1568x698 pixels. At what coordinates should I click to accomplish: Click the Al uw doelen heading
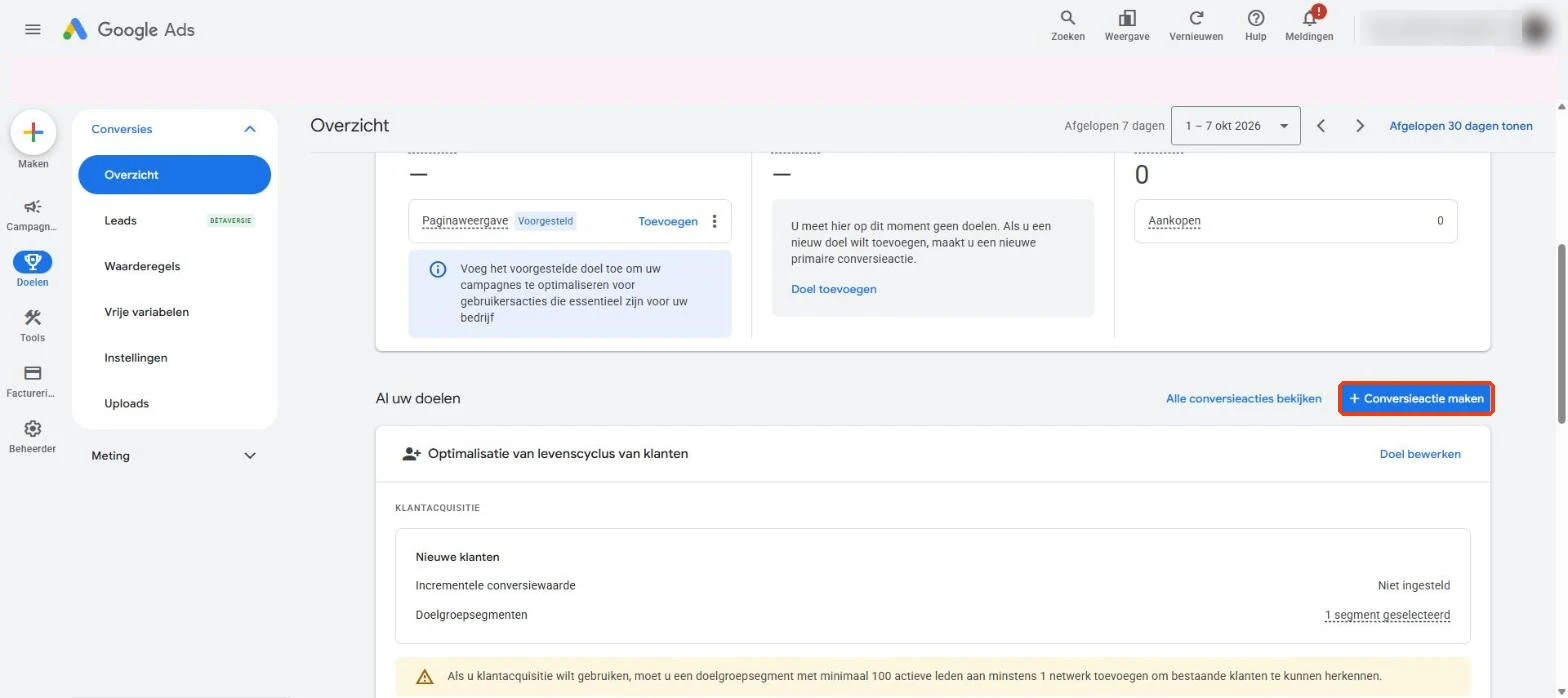[x=418, y=398]
